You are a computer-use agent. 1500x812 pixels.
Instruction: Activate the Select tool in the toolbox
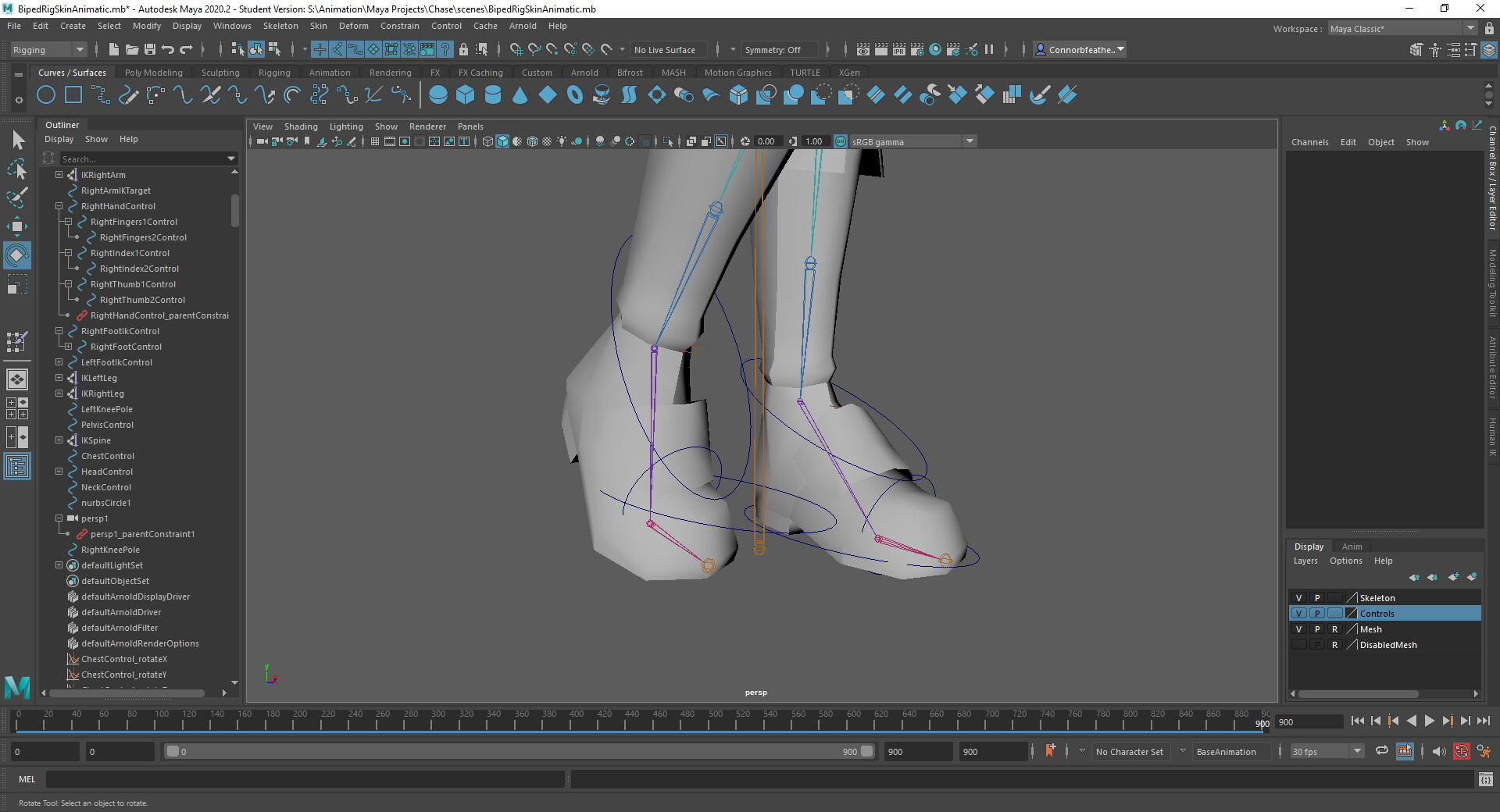click(17, 138)
